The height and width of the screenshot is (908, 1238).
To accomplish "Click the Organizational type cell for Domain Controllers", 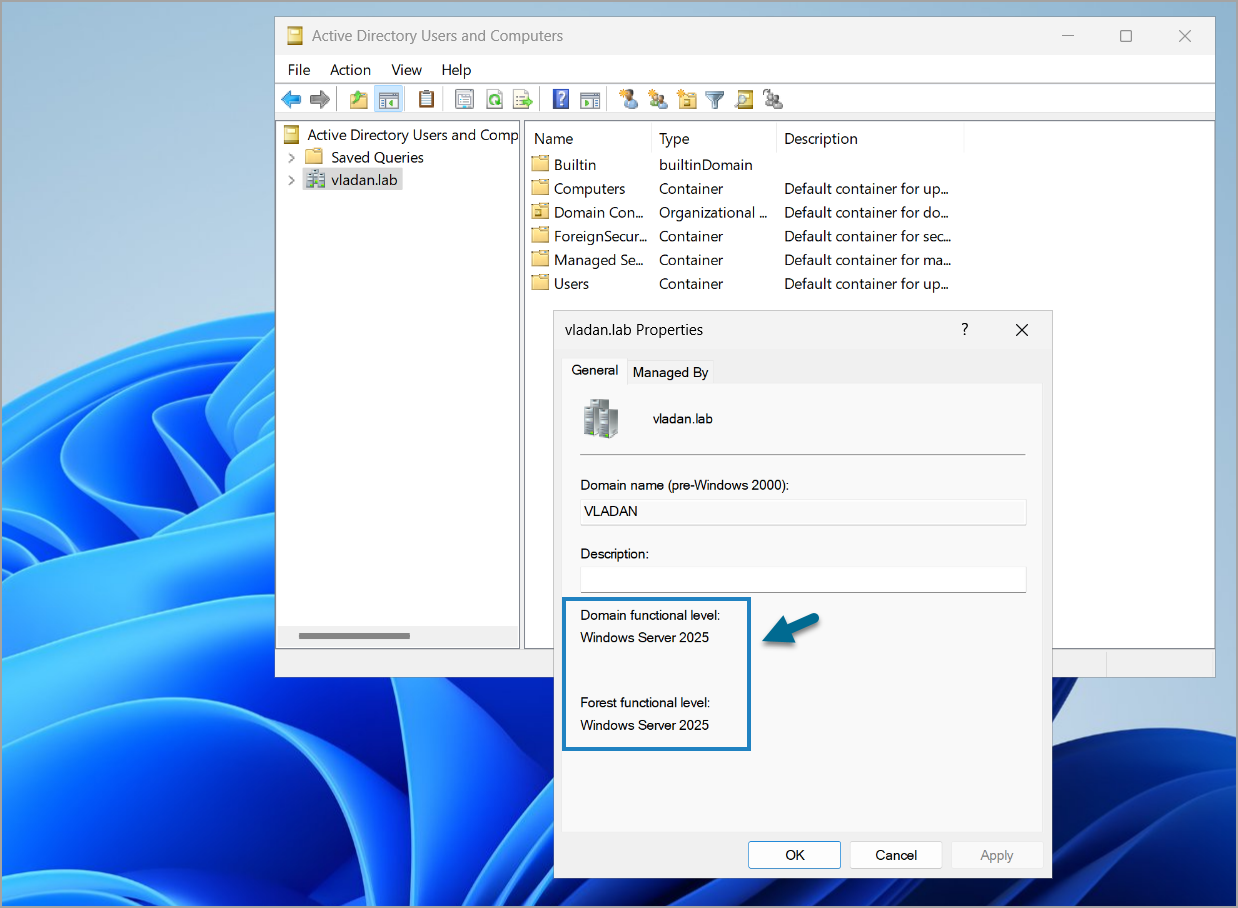I will 713,212.
